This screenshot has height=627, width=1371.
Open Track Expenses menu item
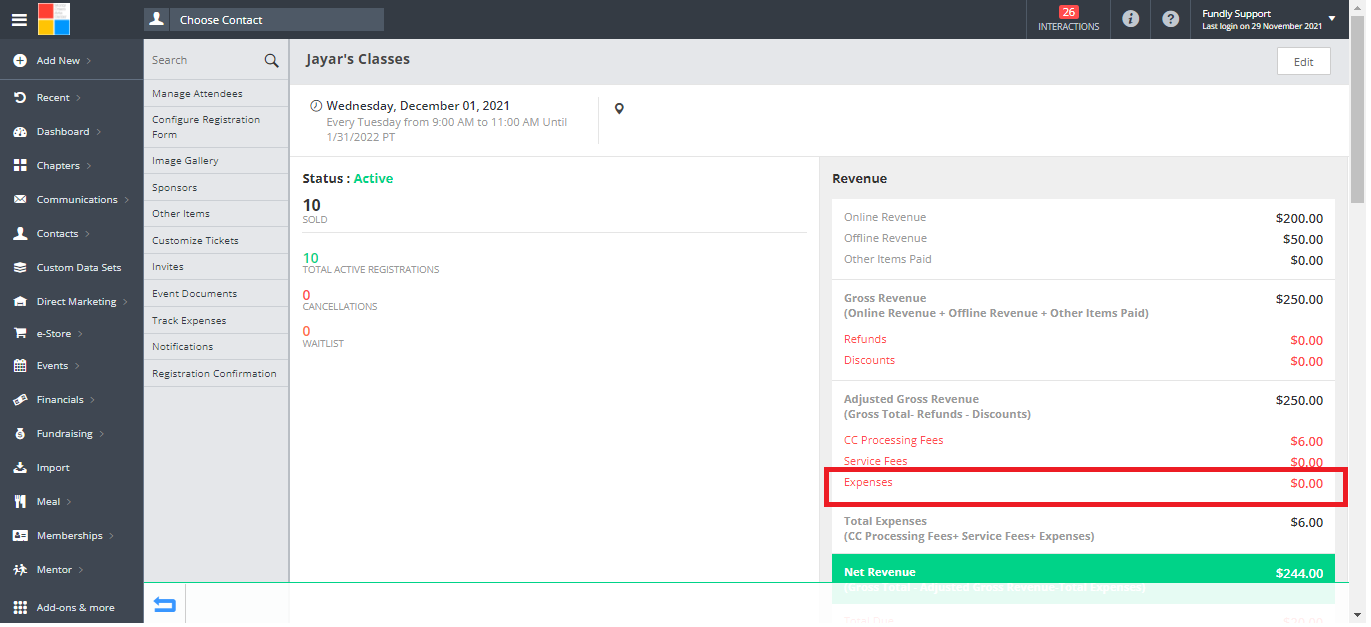216,321
